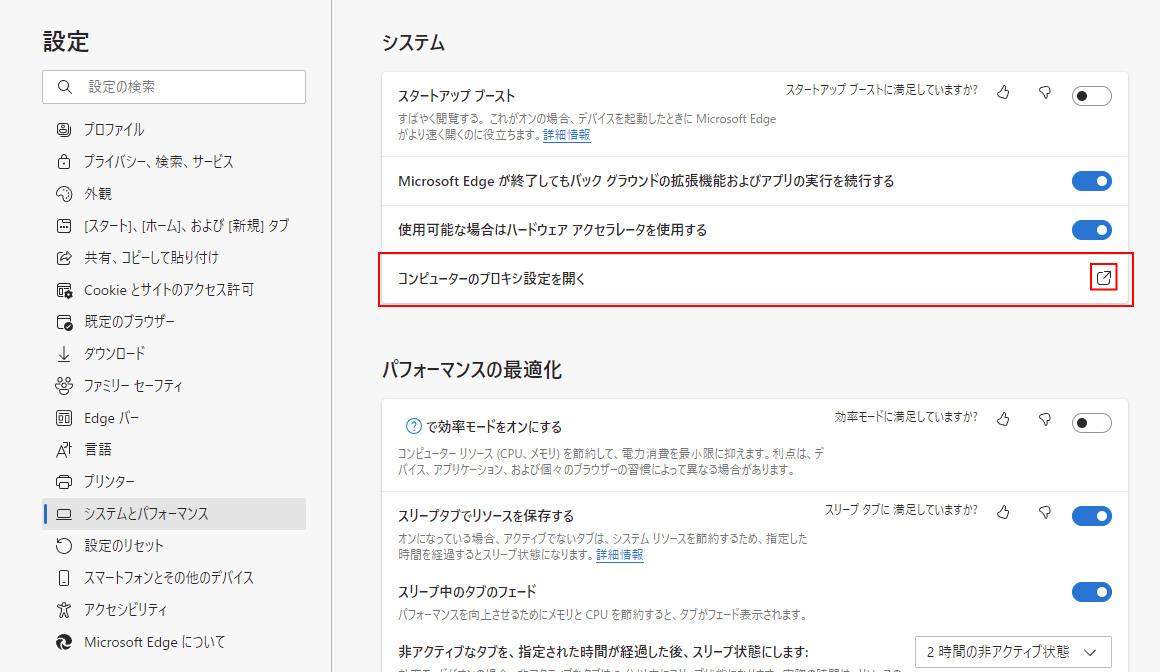Disable スリープタブでリソースを保存する toggle
The height and width of the screenshot is (672, 1160).
[1091, 516]
